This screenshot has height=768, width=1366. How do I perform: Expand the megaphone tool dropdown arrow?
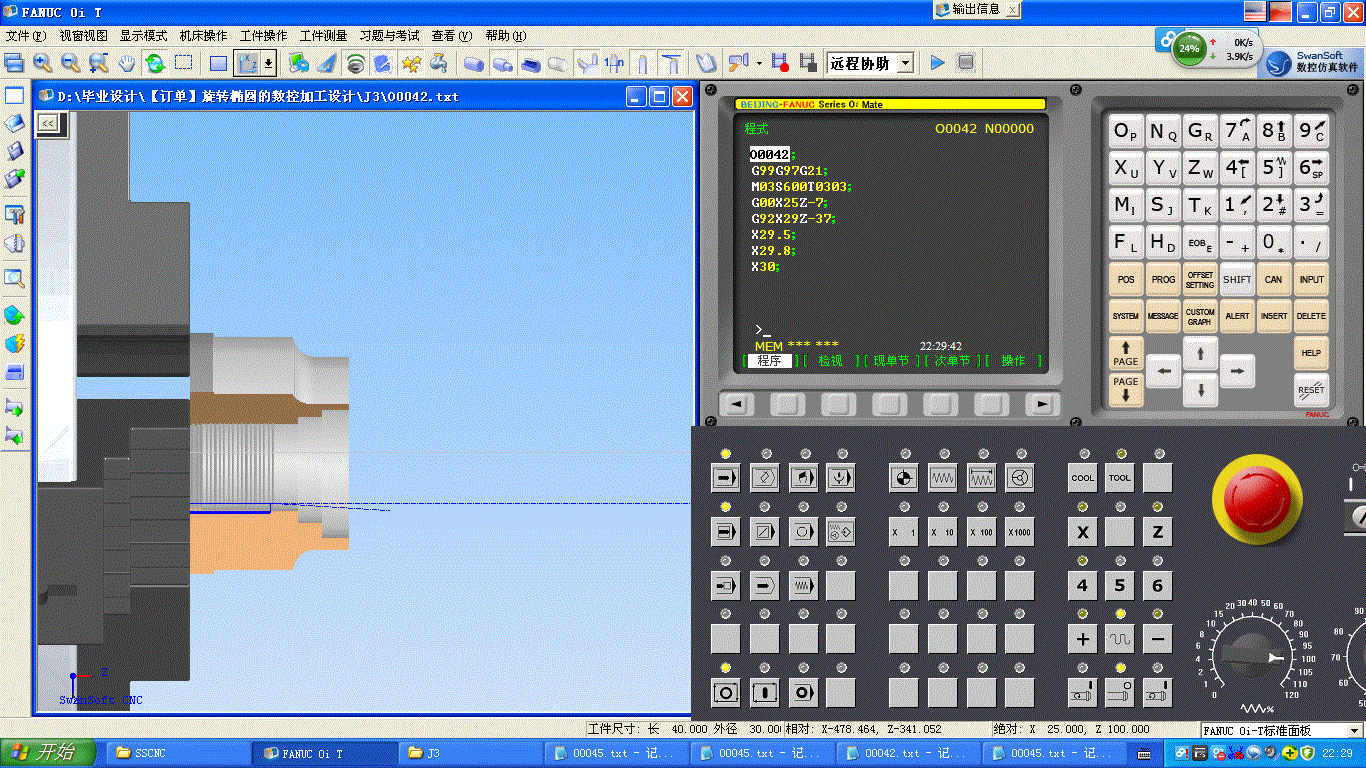(759, 63)
